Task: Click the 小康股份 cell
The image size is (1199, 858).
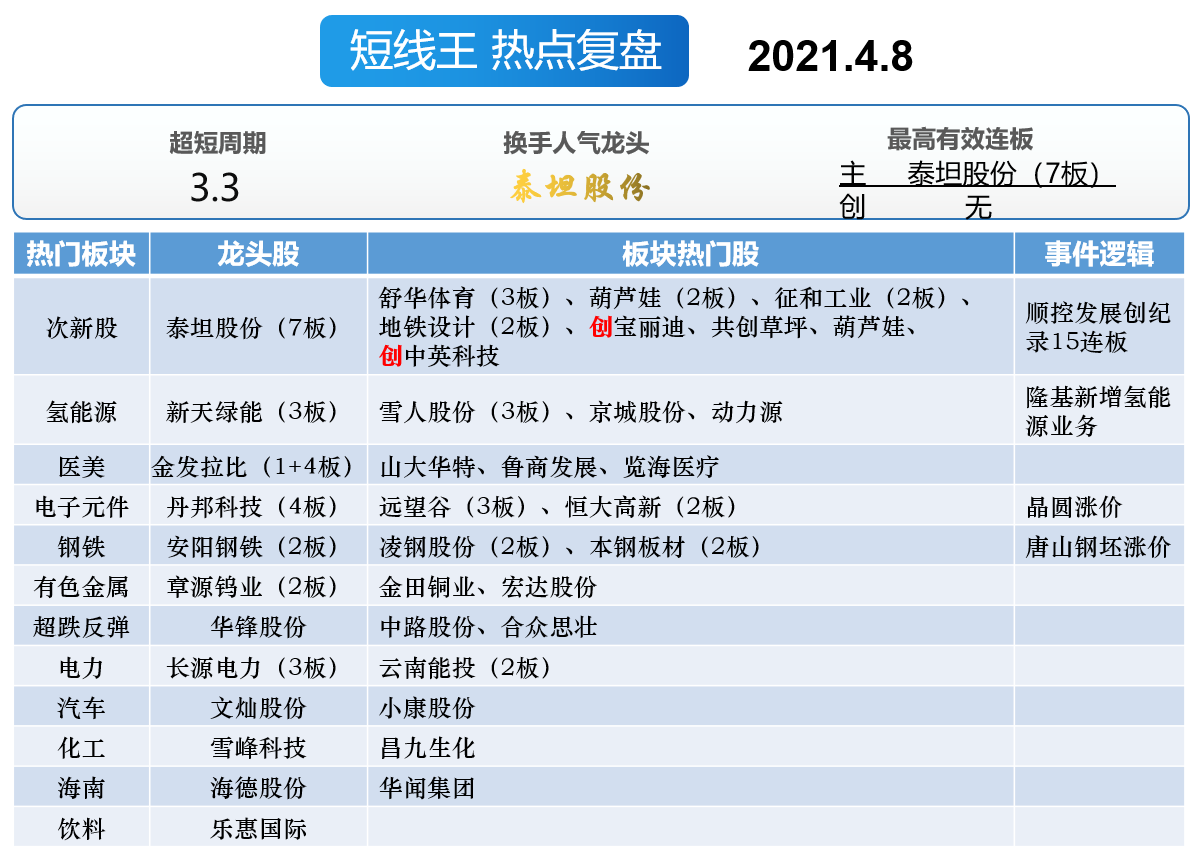Action: click(x=690, y=707)
